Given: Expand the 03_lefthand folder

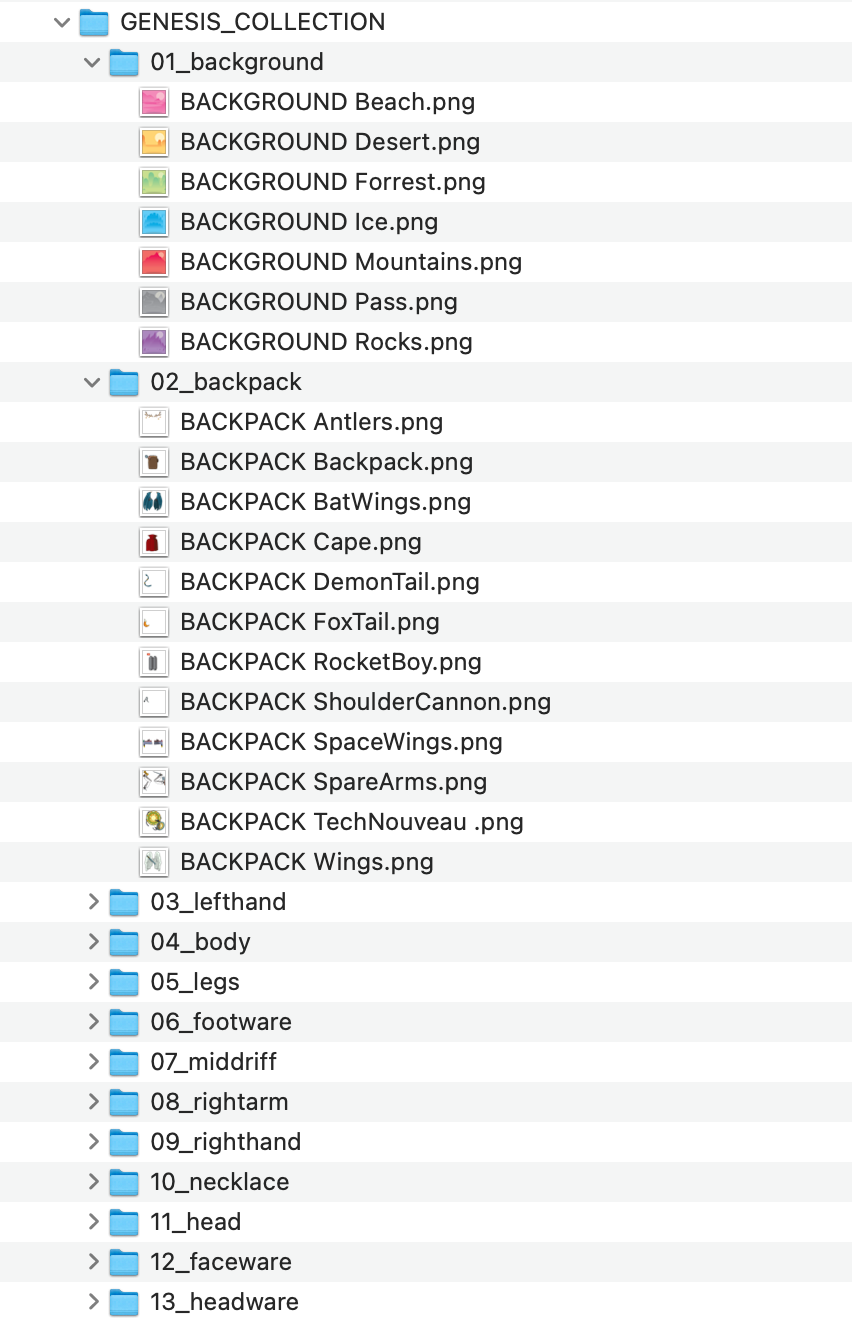Looking at the screenshot, I should pyautogui.click(x=93, y=902).
